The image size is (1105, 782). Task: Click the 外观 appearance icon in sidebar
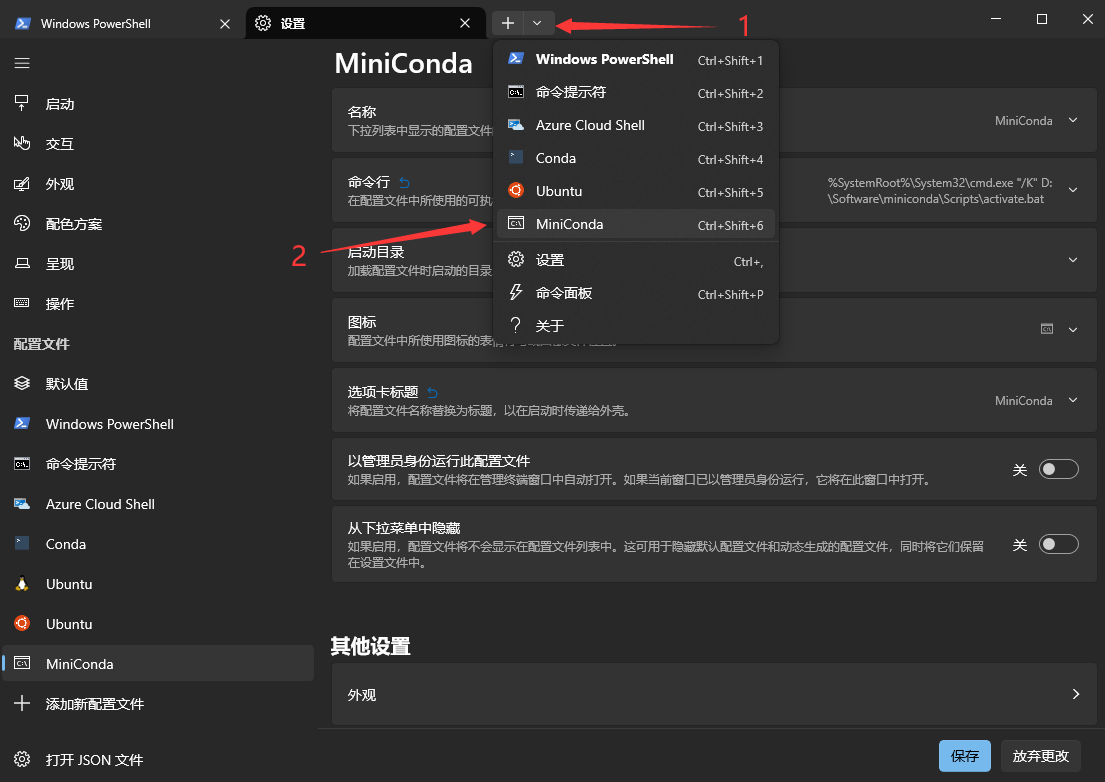click(22, 184)
